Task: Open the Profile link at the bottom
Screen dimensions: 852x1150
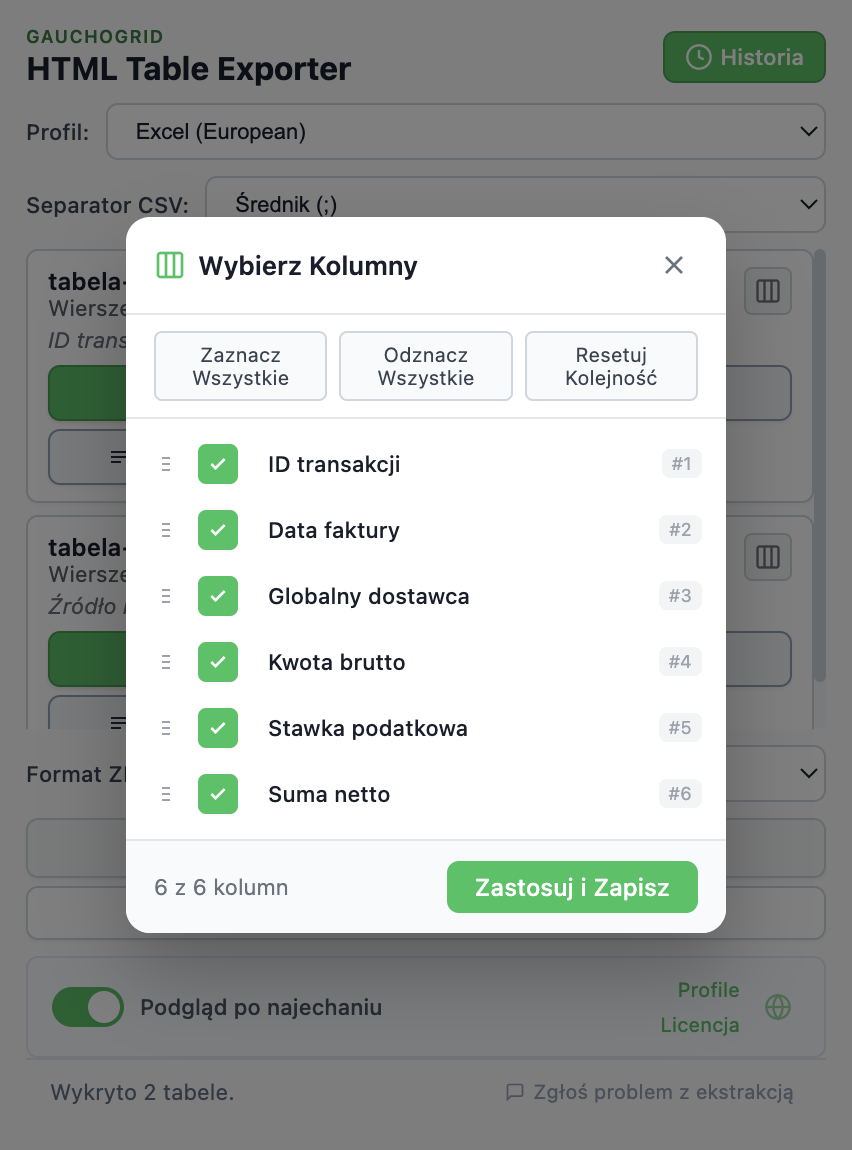Action: (707, 990)
